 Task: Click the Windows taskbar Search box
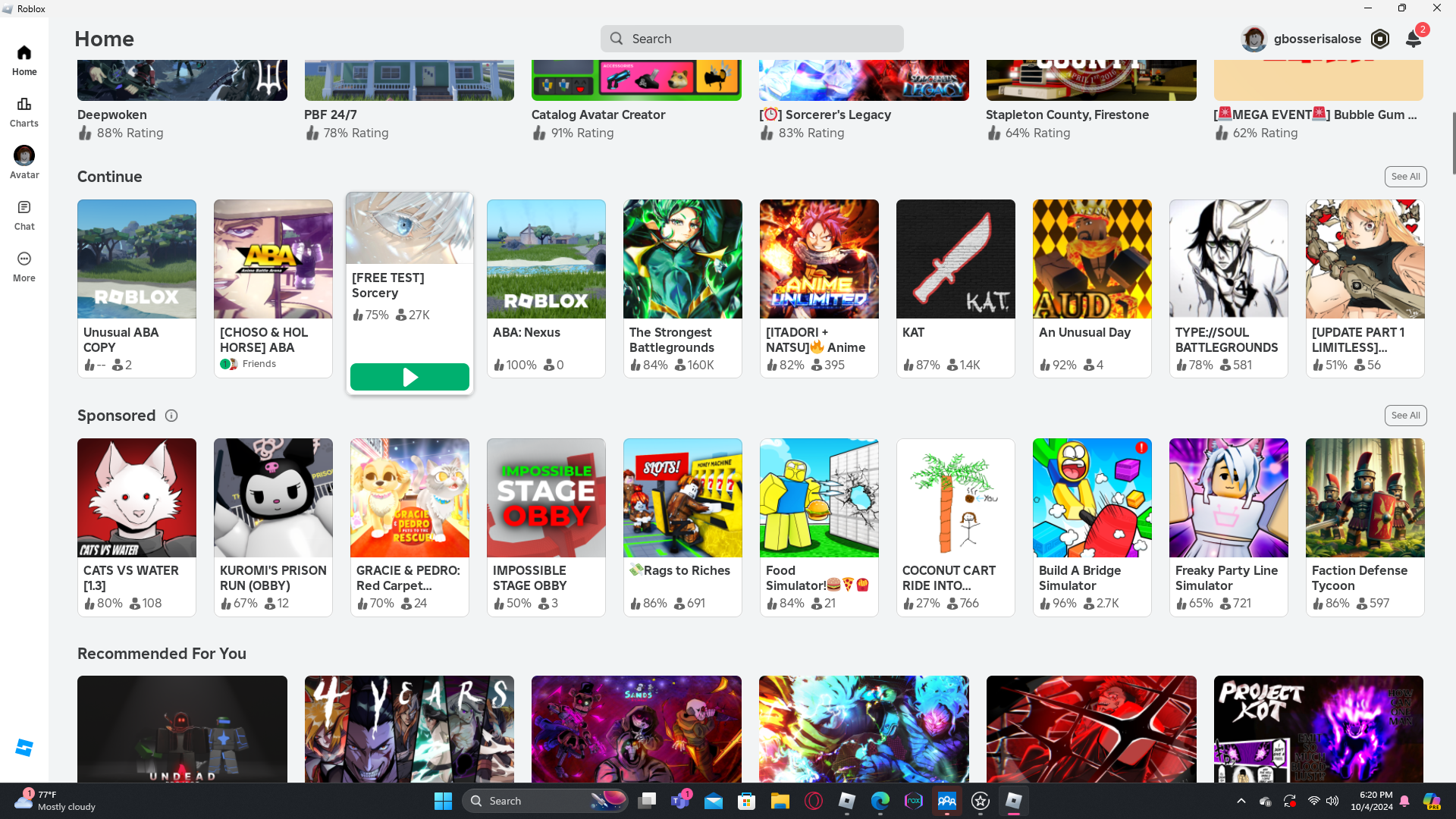(x=545, y=801)
